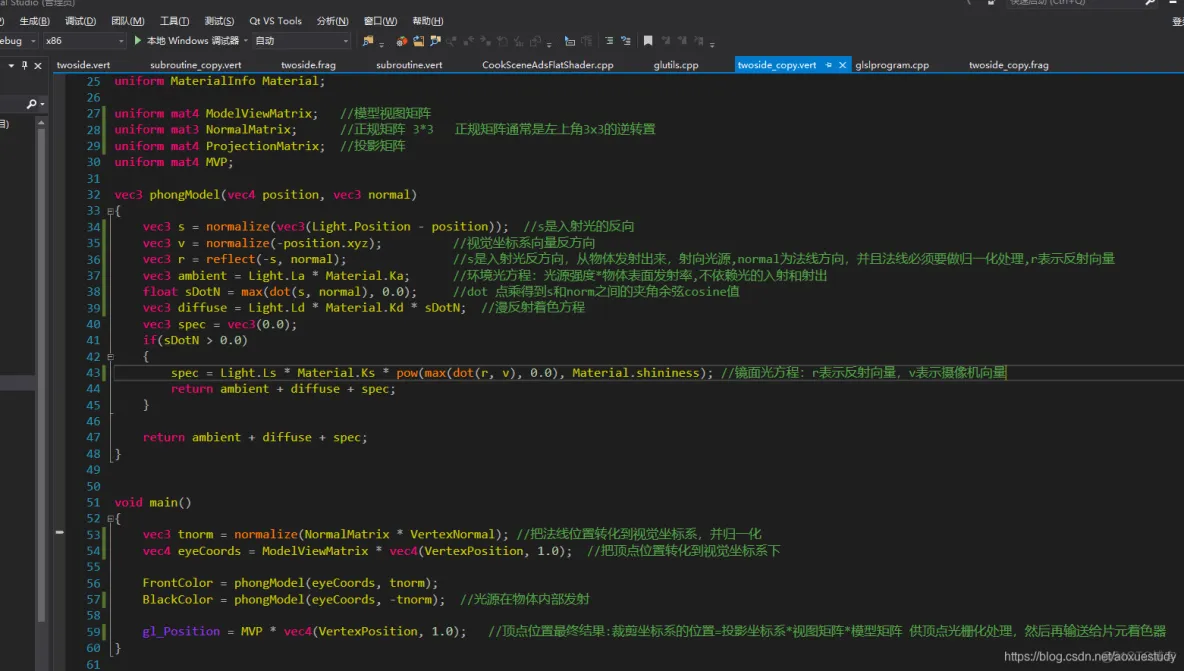
Task: Click the 'vec3 phongModel' signature on line 32
Action: click(265, 195)
